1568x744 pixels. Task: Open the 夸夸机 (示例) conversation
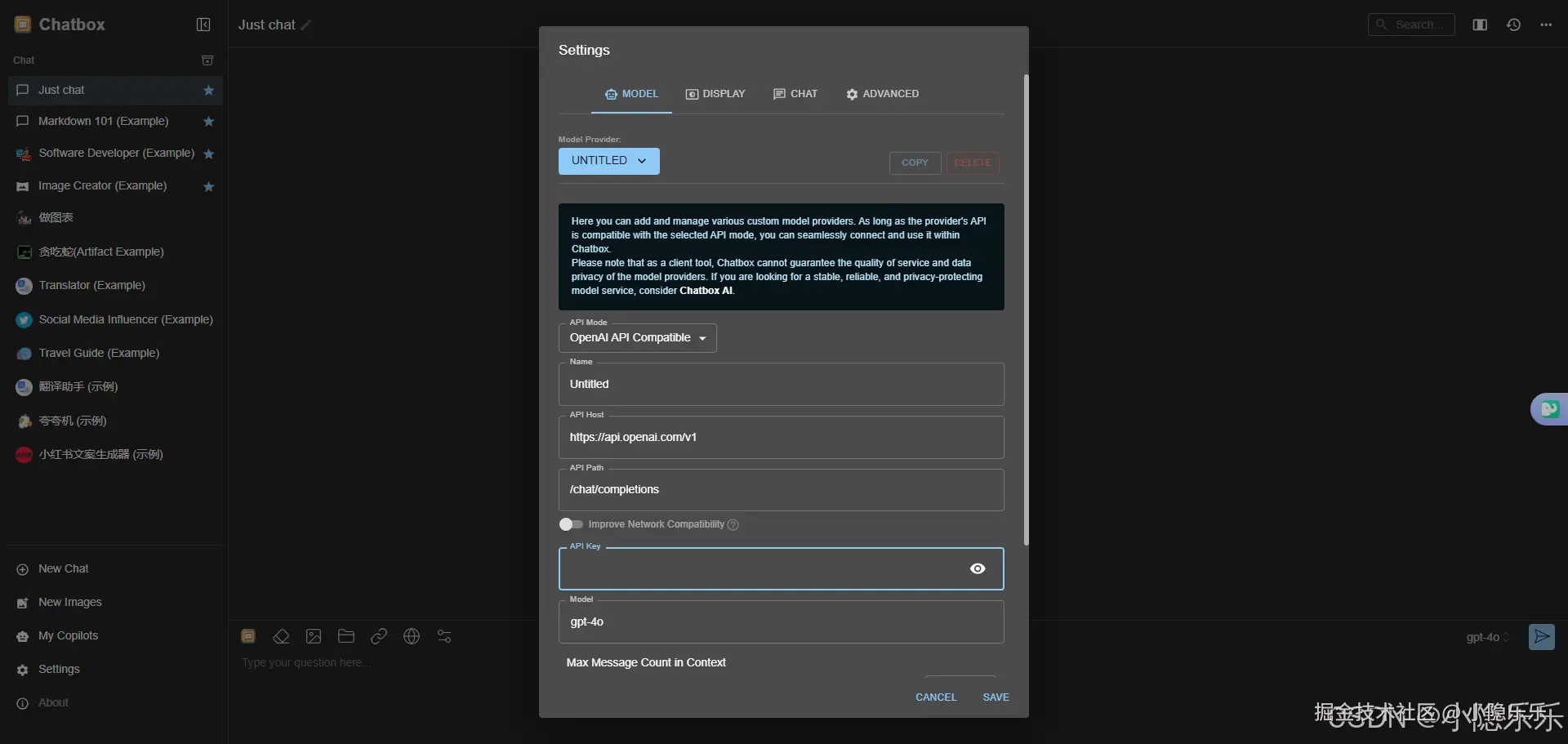[115, 421]
